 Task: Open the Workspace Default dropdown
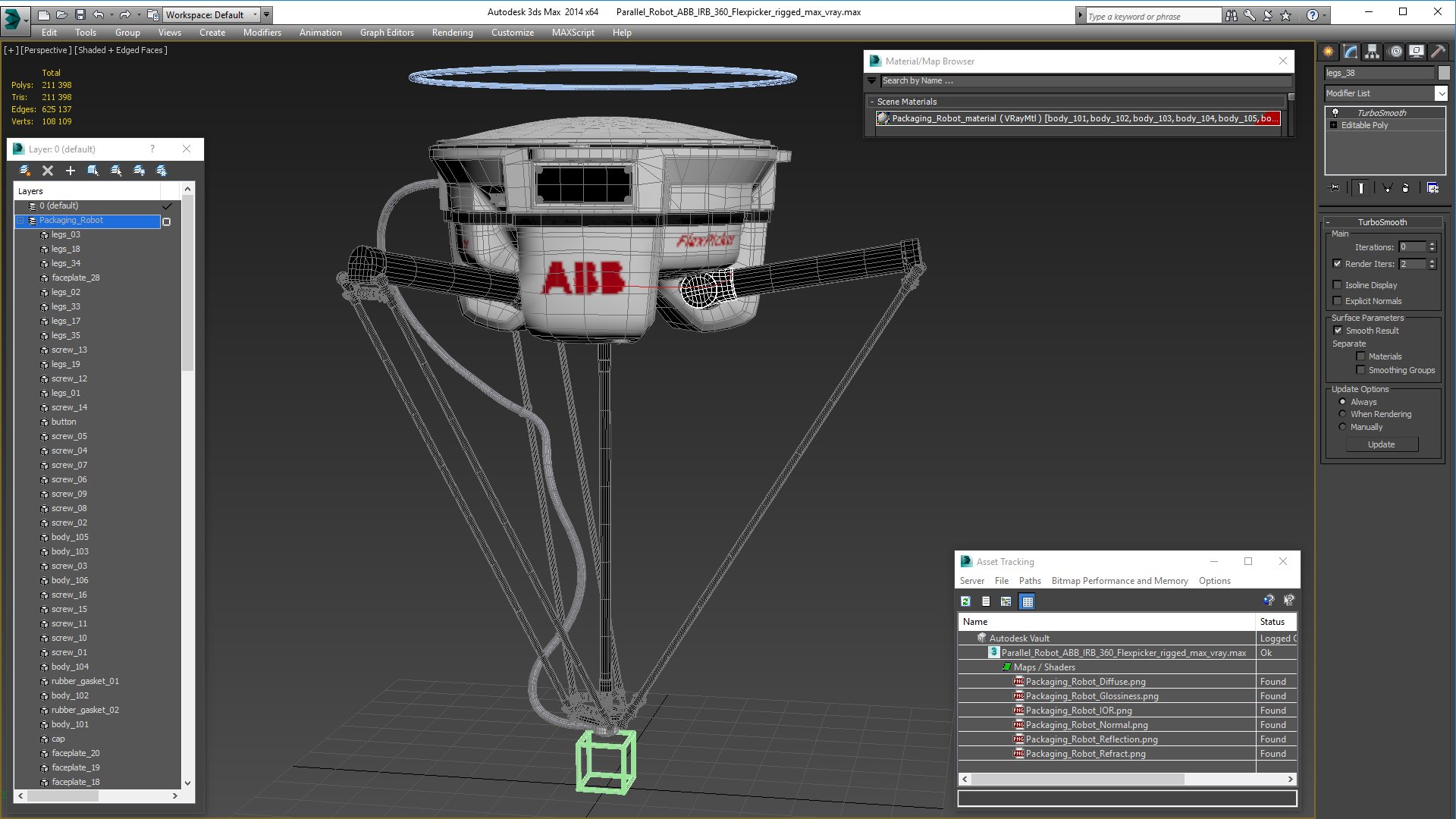[212, 14]
